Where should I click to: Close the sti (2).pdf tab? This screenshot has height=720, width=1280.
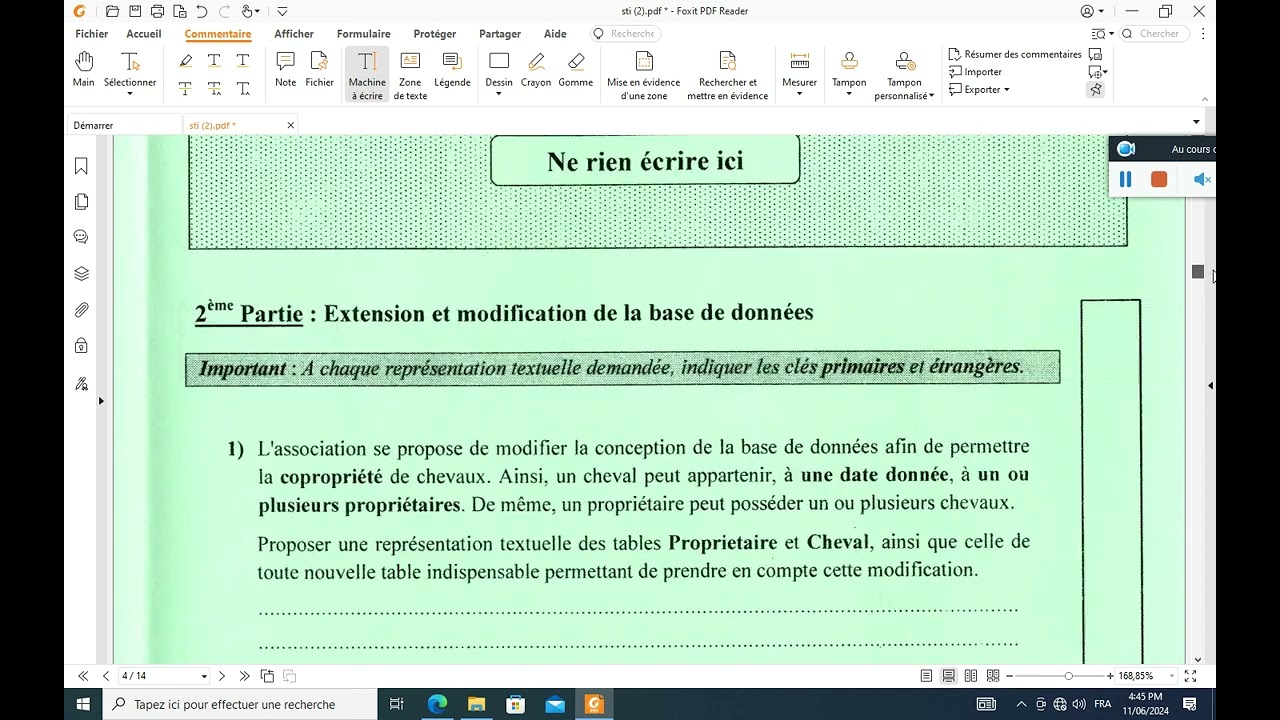291,125
